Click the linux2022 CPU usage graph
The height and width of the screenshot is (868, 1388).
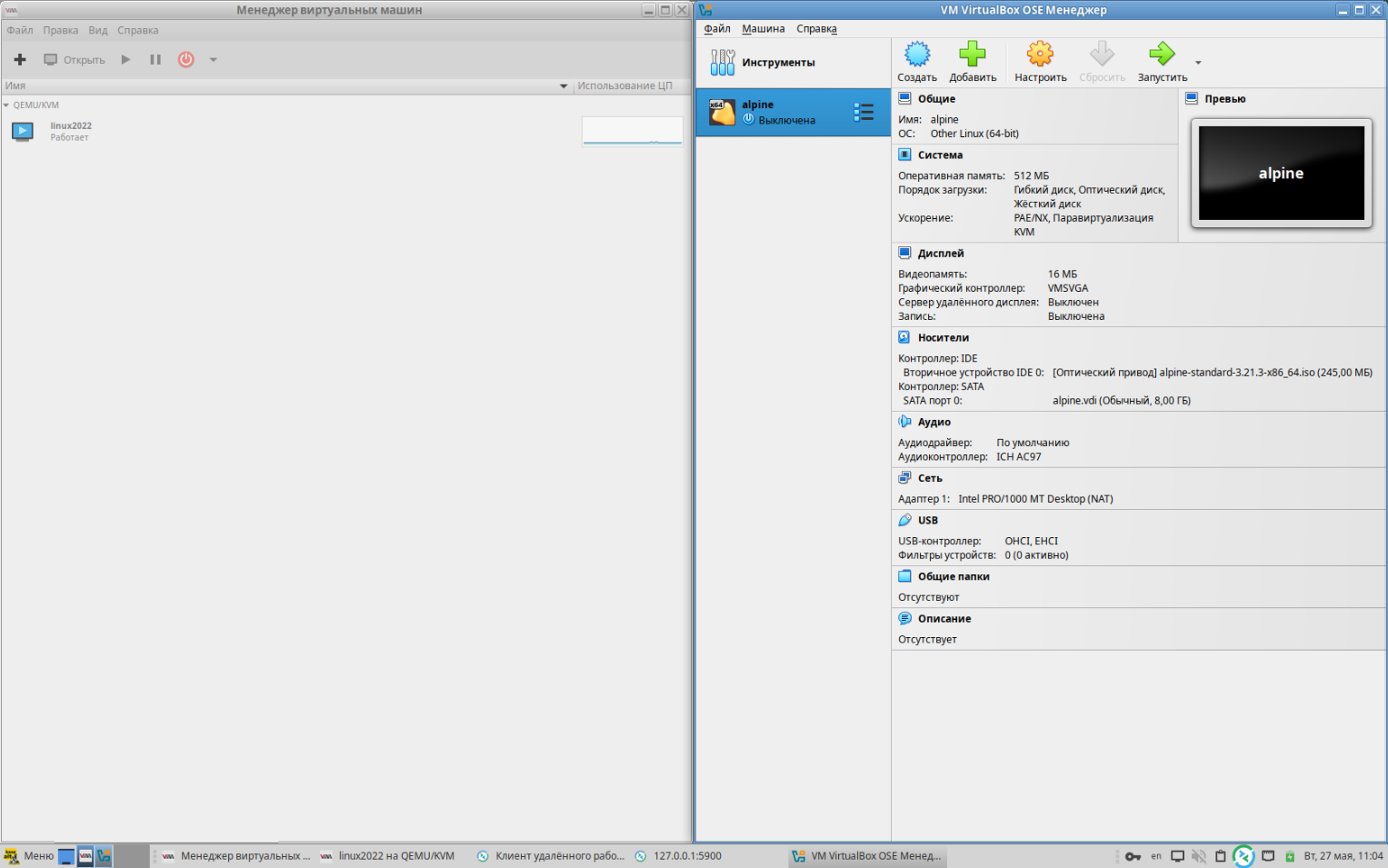(633, 131)
